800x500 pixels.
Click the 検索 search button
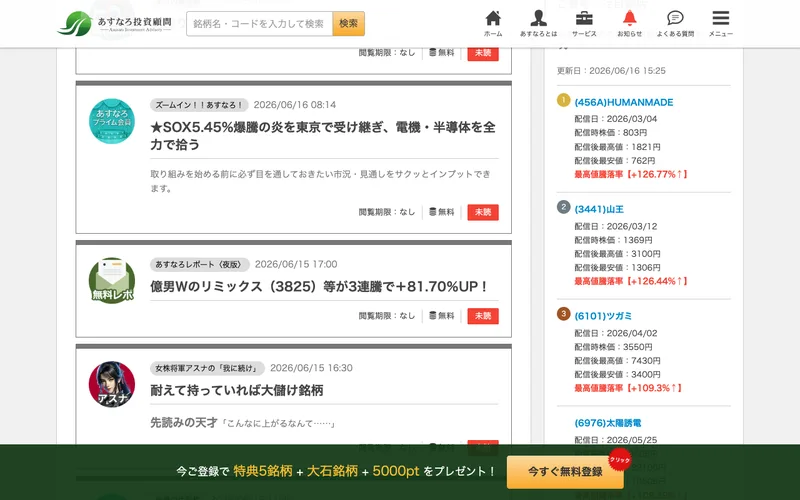pos(348,23)
